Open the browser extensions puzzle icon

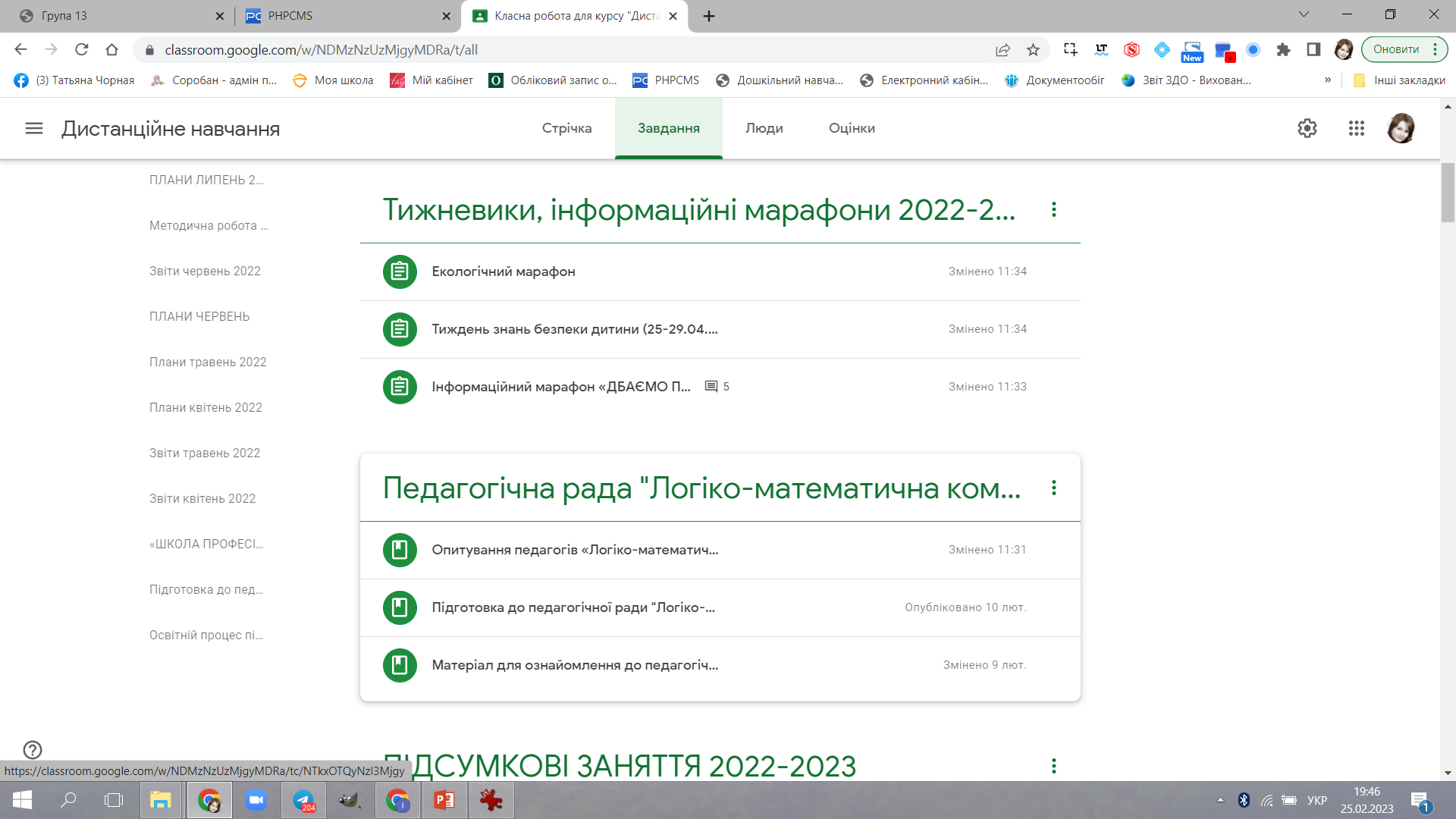pyautogui.click(x=1283, y=50)
